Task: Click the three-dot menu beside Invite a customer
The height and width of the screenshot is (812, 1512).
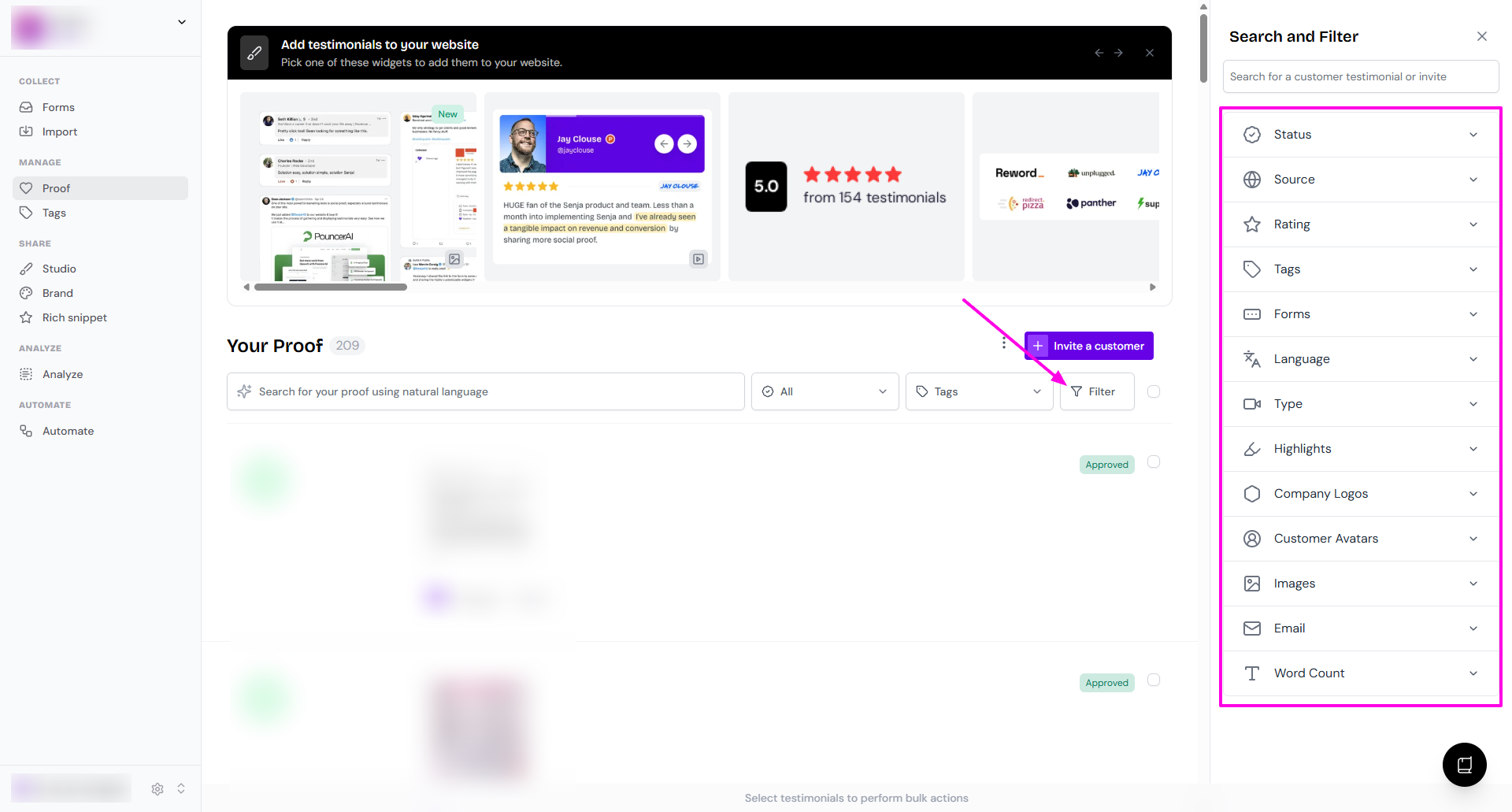Action: (1003, 343)
